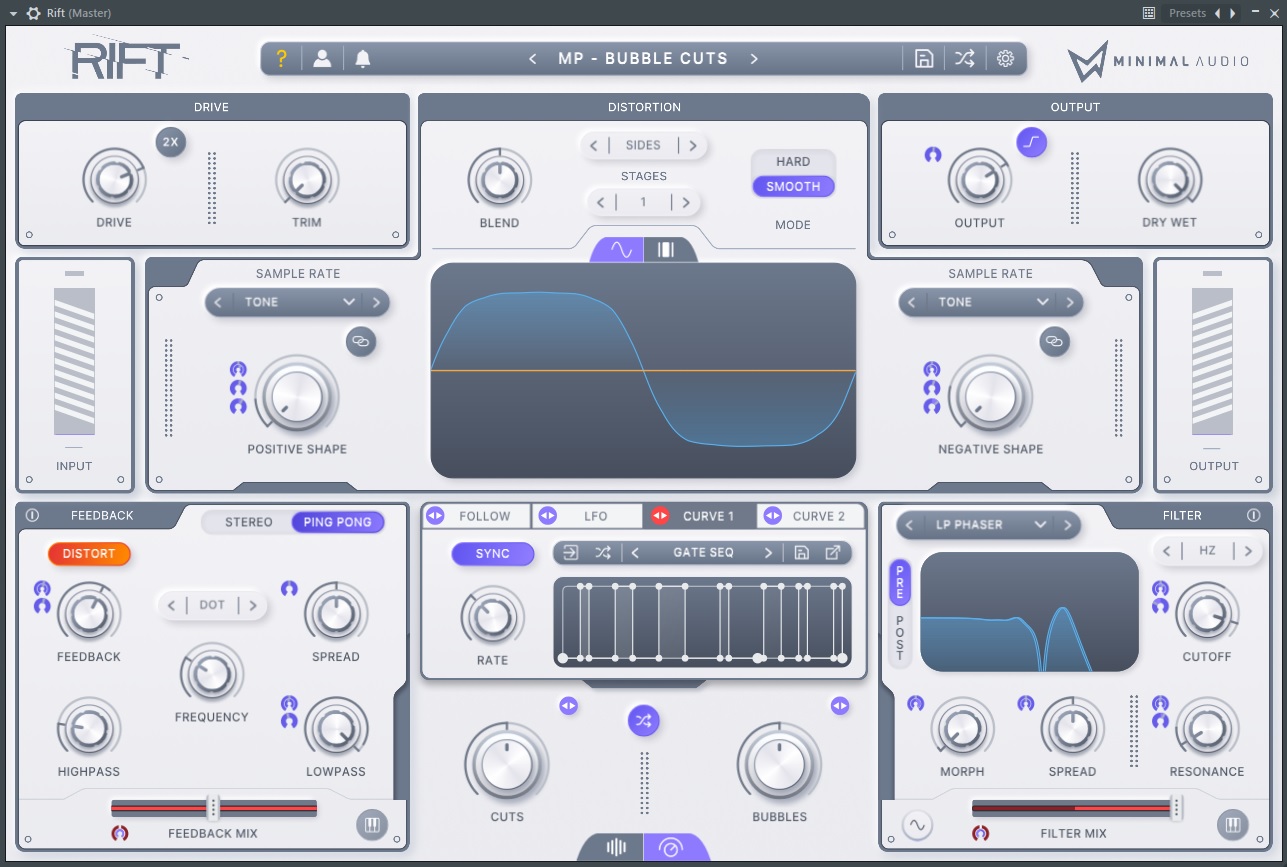Open the keyboard tracking panel beside Feedback Mix

tap(371, 824)
